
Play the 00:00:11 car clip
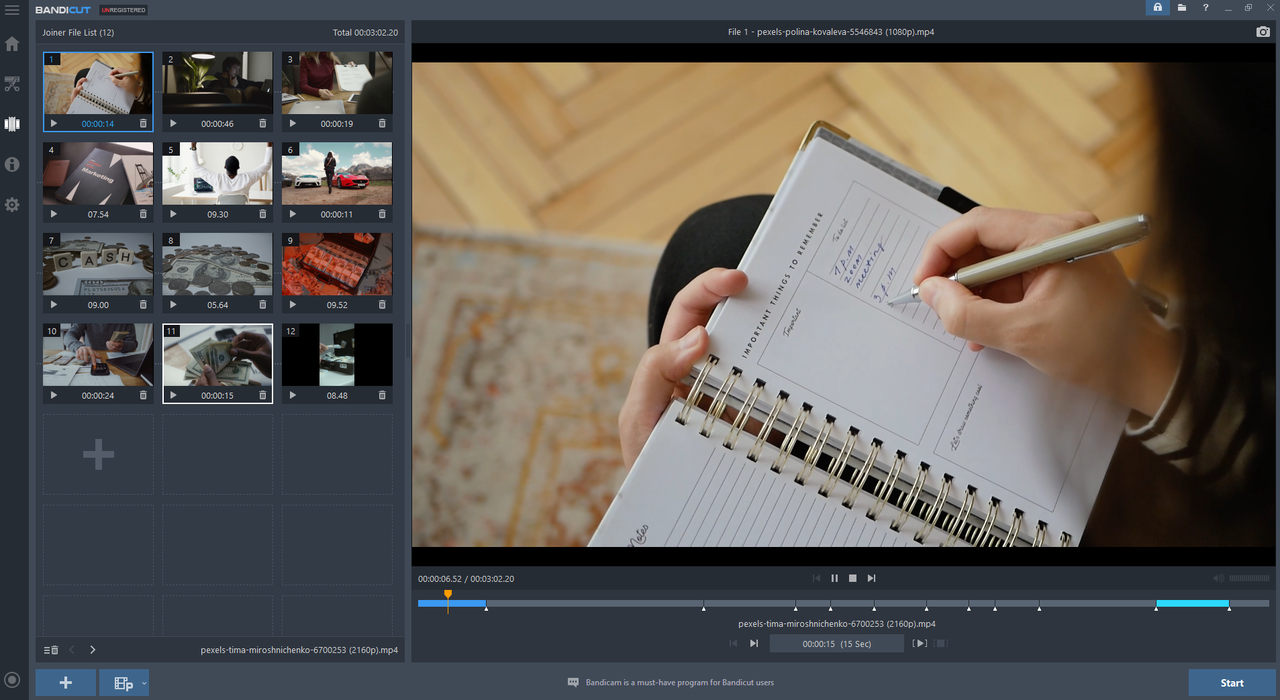(x=292, y=214)
